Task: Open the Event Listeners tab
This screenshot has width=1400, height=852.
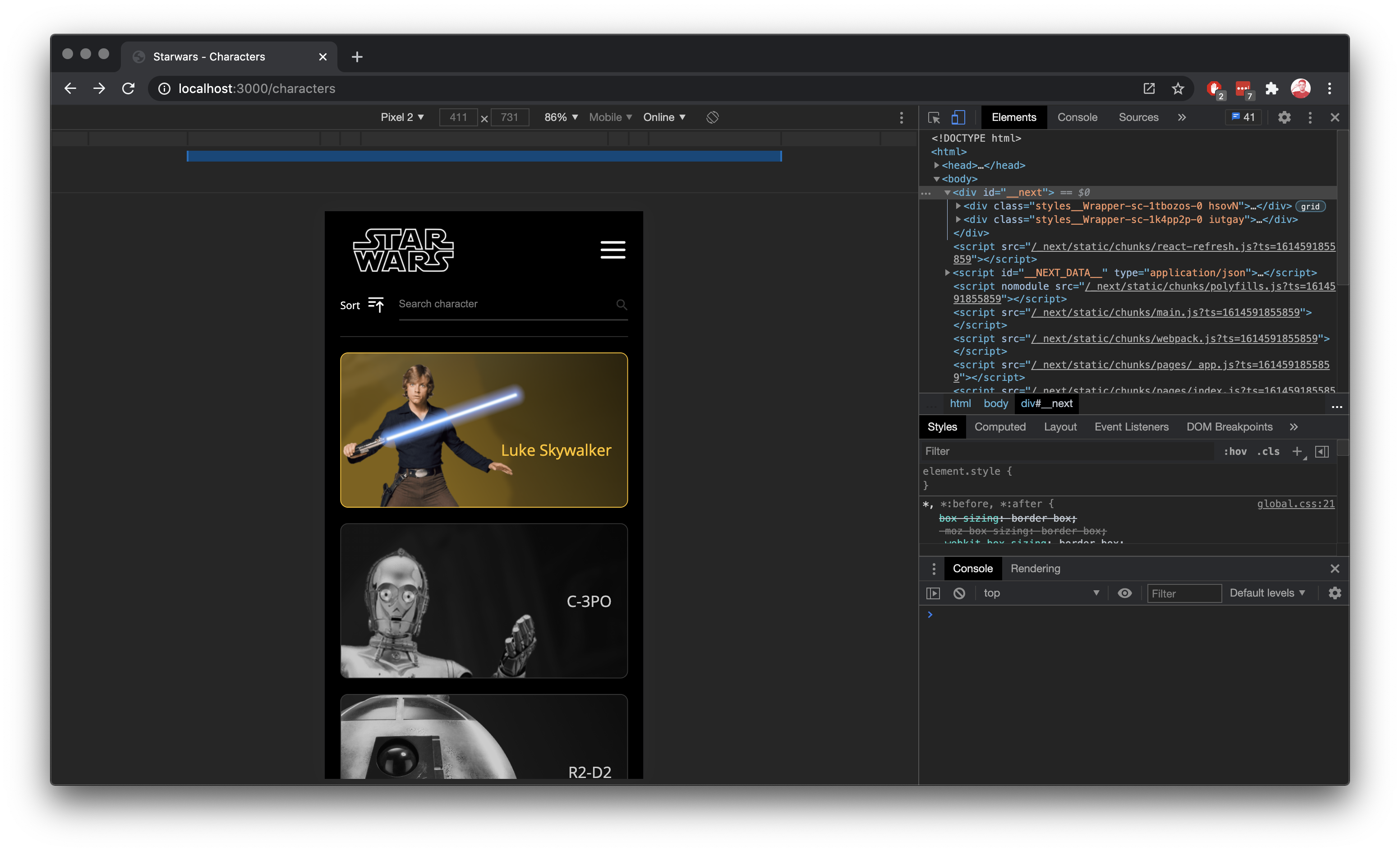Action: tap(1131, 427)
